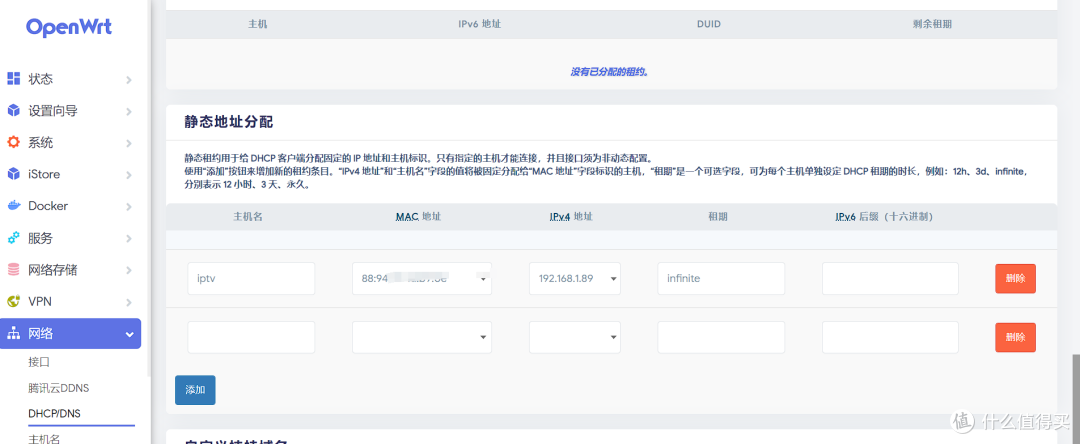Open the 状态 menu
This screenshot has width=1080, height=444.
tap(70, 78)
